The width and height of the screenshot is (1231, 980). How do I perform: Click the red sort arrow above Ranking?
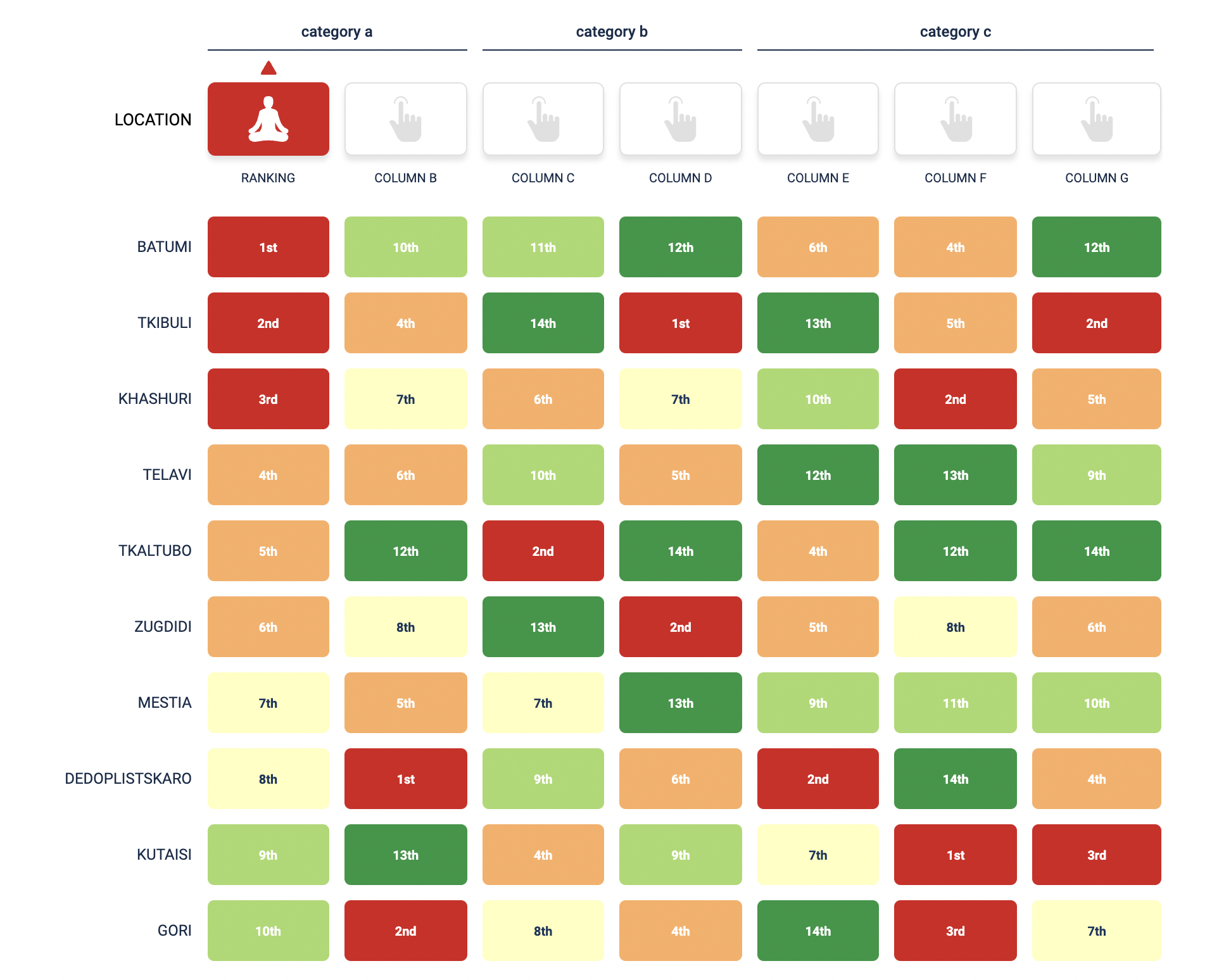tap(268, 68)
